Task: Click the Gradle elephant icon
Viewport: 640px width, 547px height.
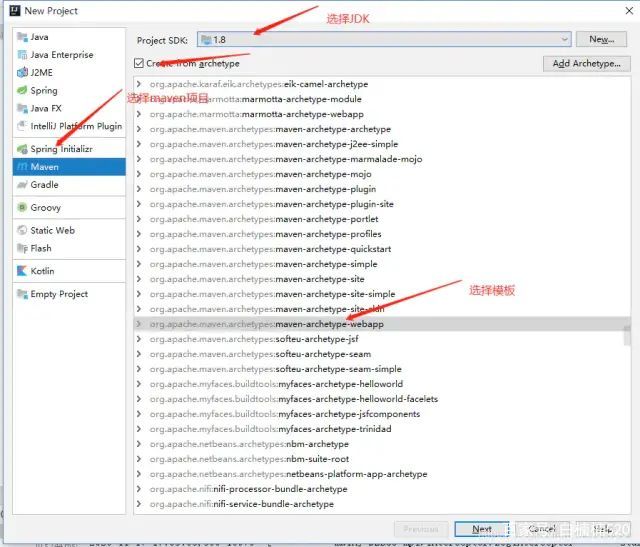Action: coord(22,185)
